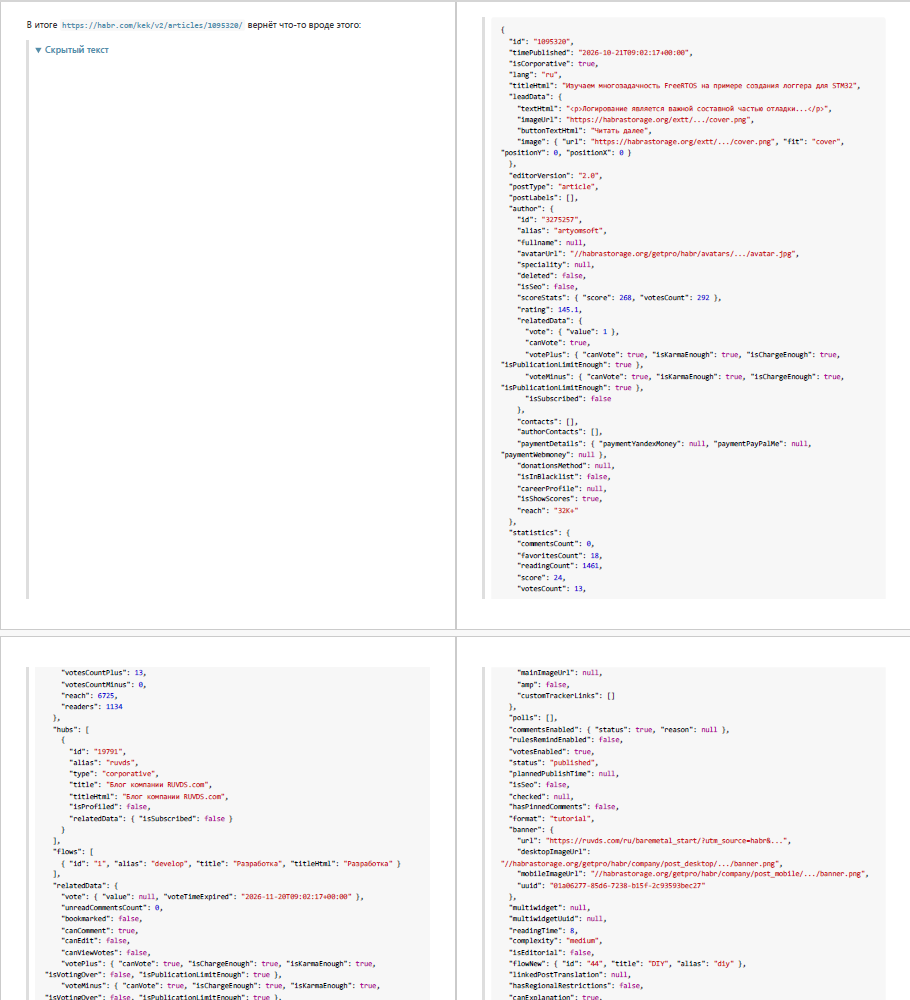The width and height of the screenshot is (910, 1000).
Task: Click the line containing "voteTimeExpired"
Action: 212,897
